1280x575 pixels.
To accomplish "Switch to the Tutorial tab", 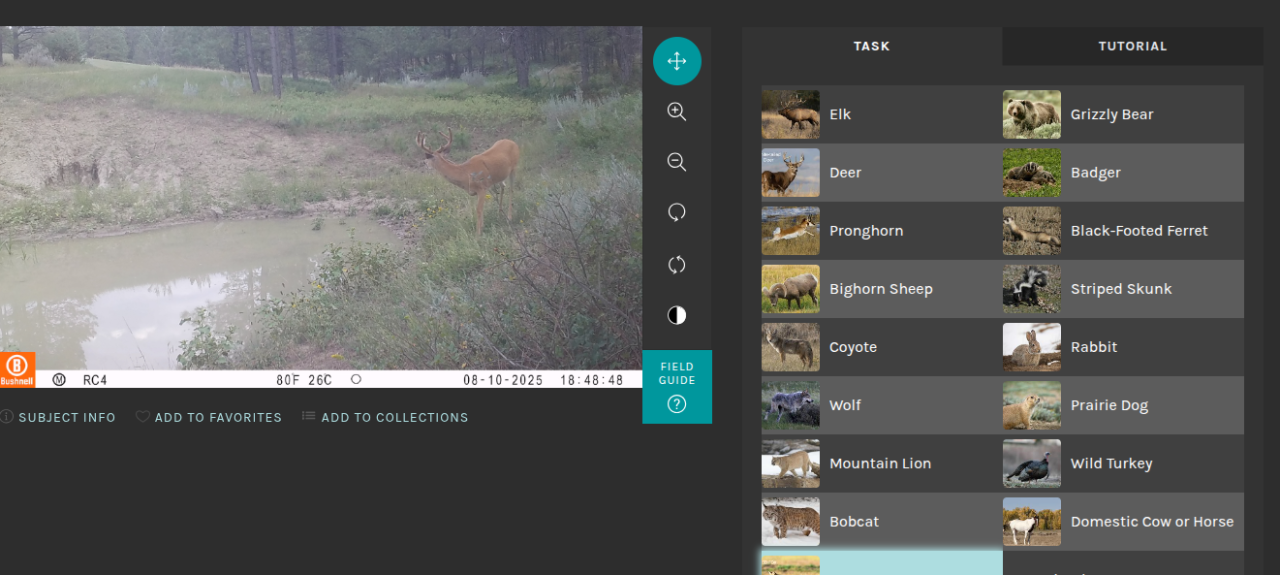I will 1132,46.
